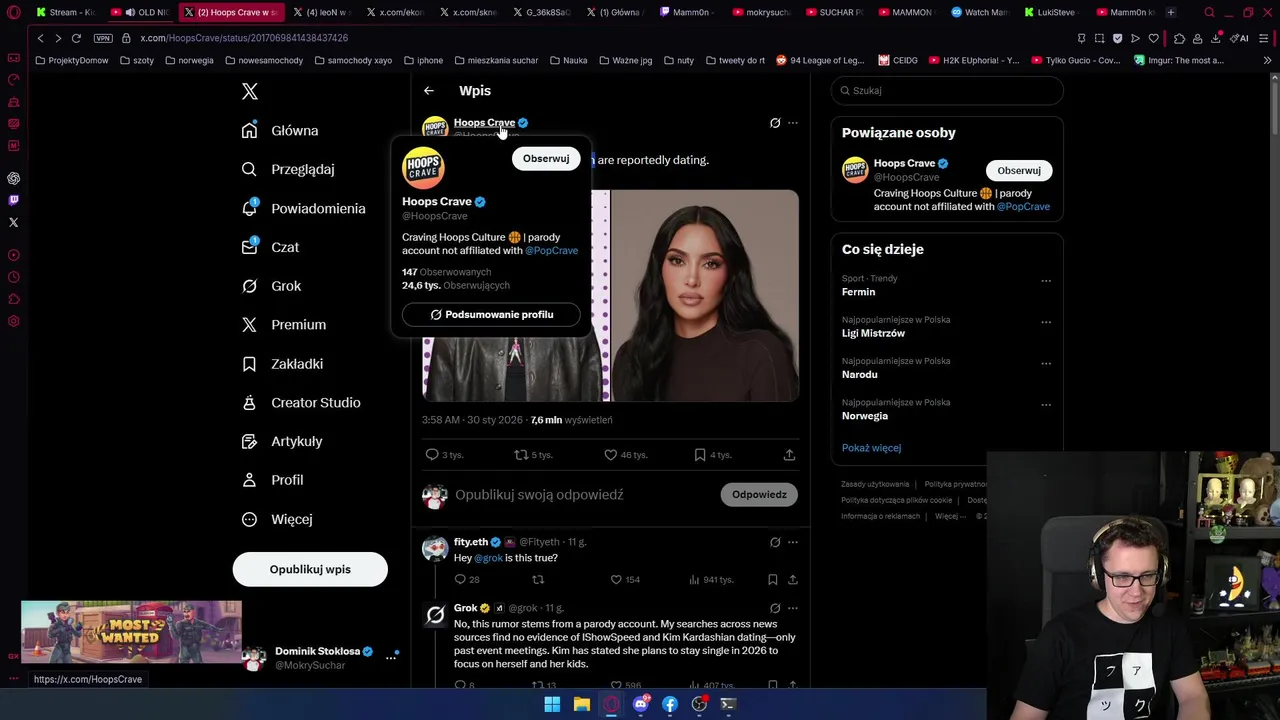Viewport: 1280px width, 720px height.
Task: Open the Kim Kardashian photo in the post
Action: click(x=705, y=295)
